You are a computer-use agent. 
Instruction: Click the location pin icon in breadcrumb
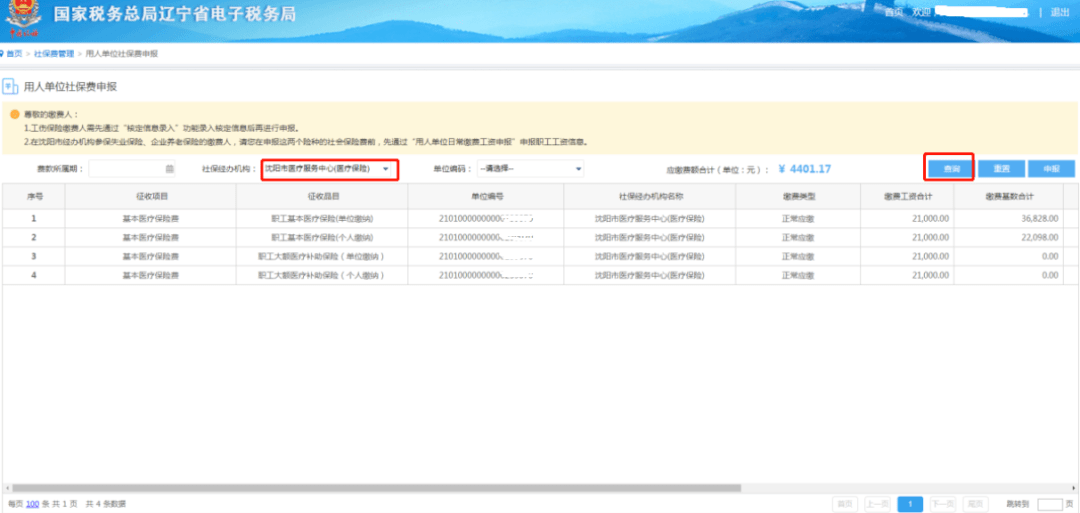pos(2,54)
